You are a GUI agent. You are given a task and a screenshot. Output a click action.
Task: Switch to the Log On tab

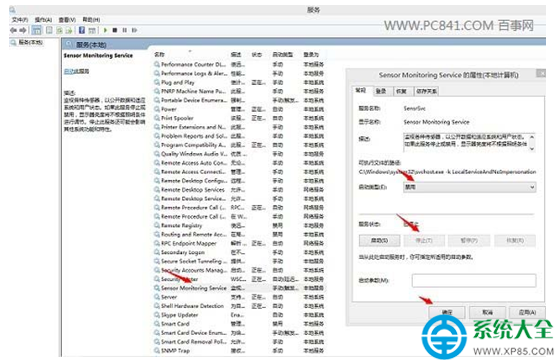(x=381, y=91)
